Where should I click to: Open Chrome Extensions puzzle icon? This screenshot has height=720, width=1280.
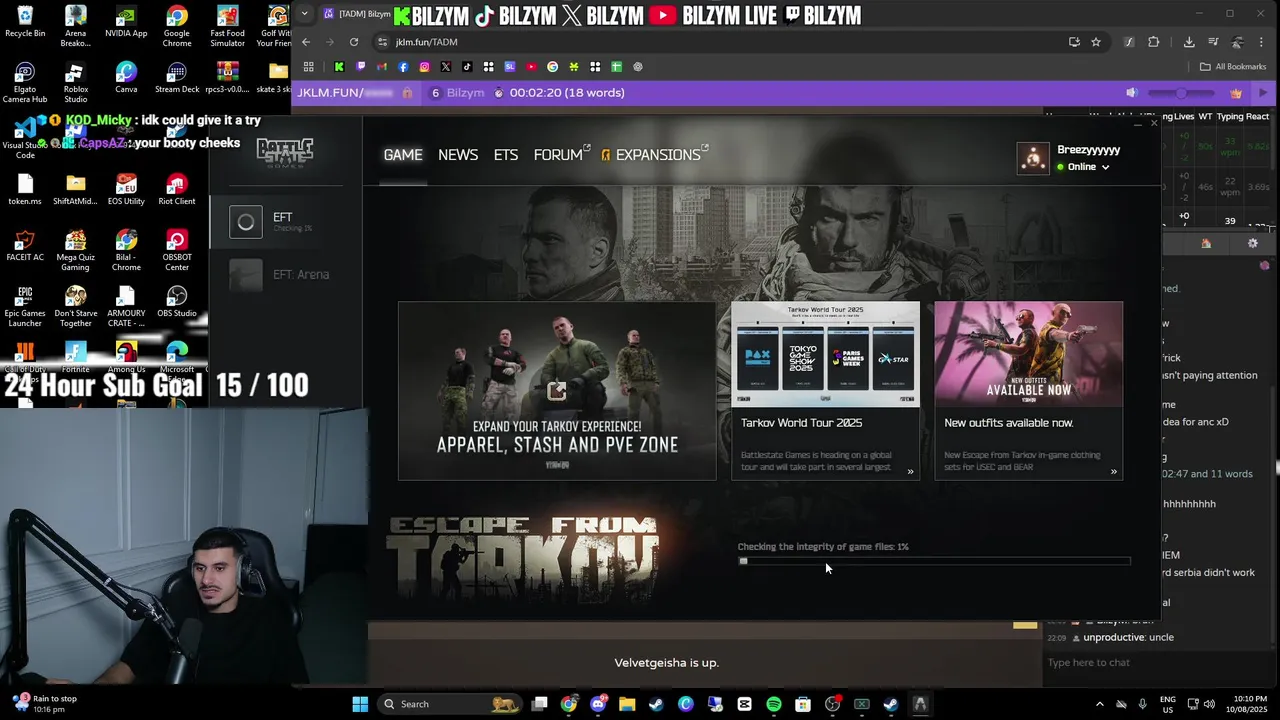1153,42
